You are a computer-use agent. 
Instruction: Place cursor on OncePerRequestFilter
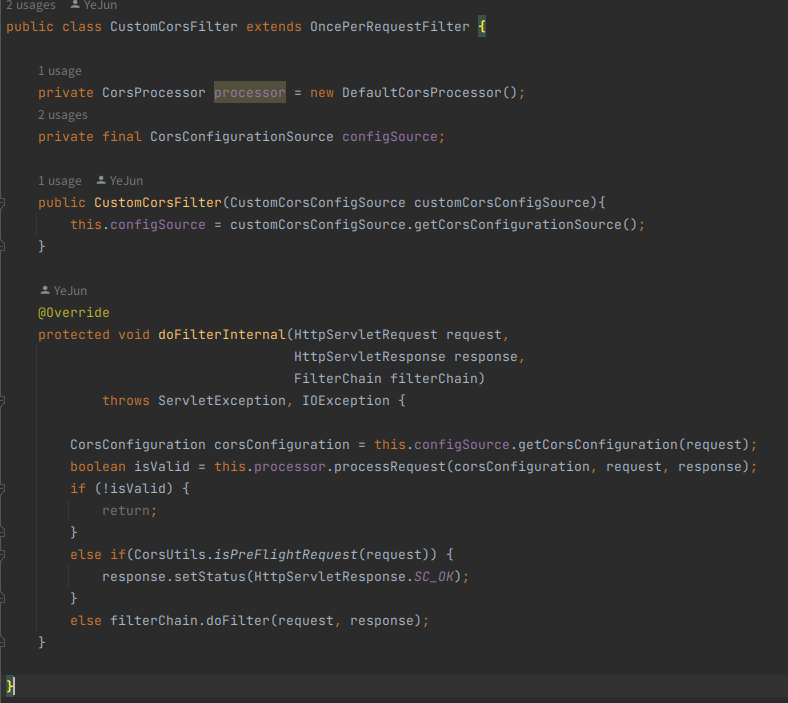389,27
